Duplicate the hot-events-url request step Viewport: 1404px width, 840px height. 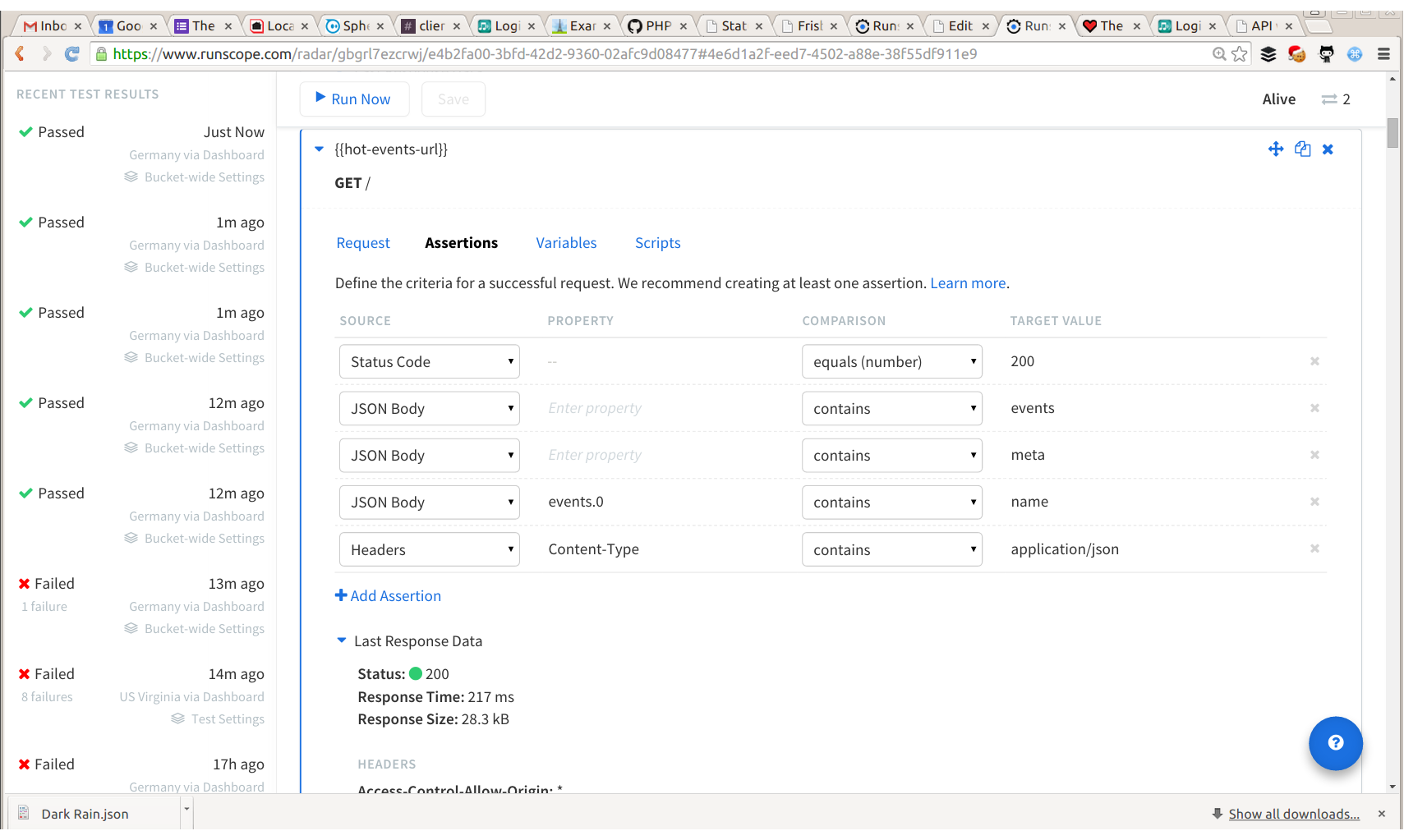(1302, 149)
